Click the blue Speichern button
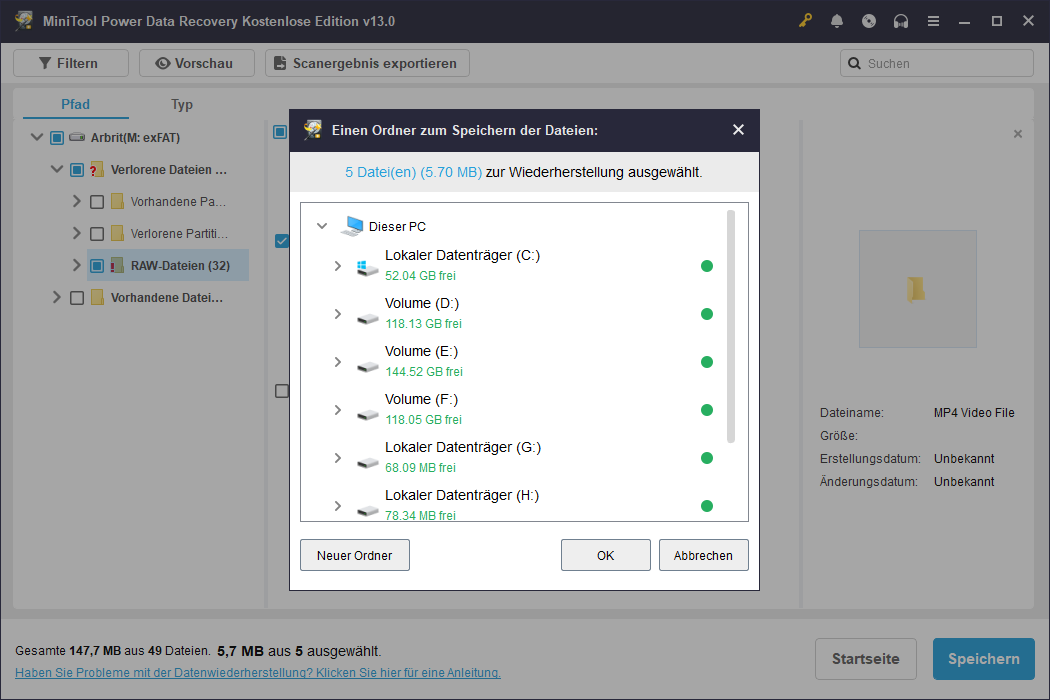 pos(984,658)
